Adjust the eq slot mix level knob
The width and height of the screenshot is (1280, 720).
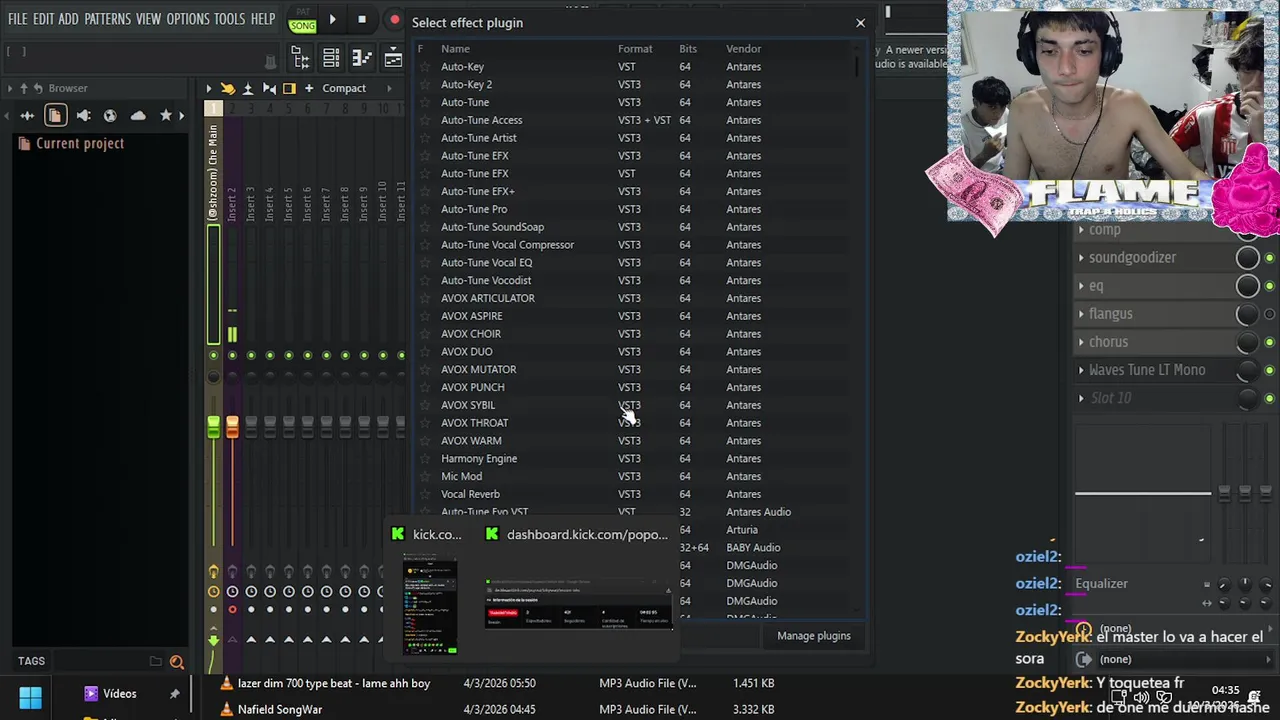1247,286
